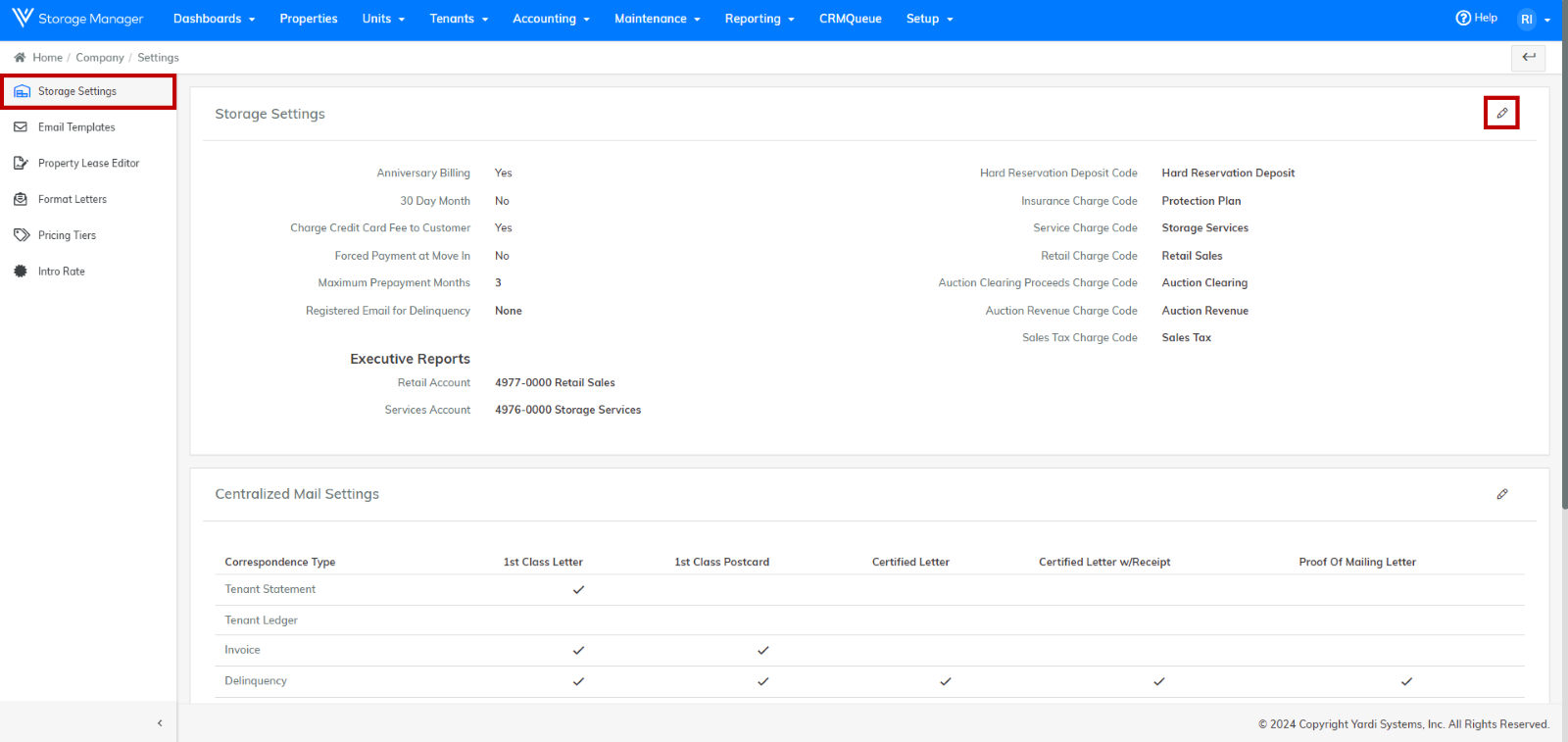Open the Intro Rate icon

(x=21, y=272)
